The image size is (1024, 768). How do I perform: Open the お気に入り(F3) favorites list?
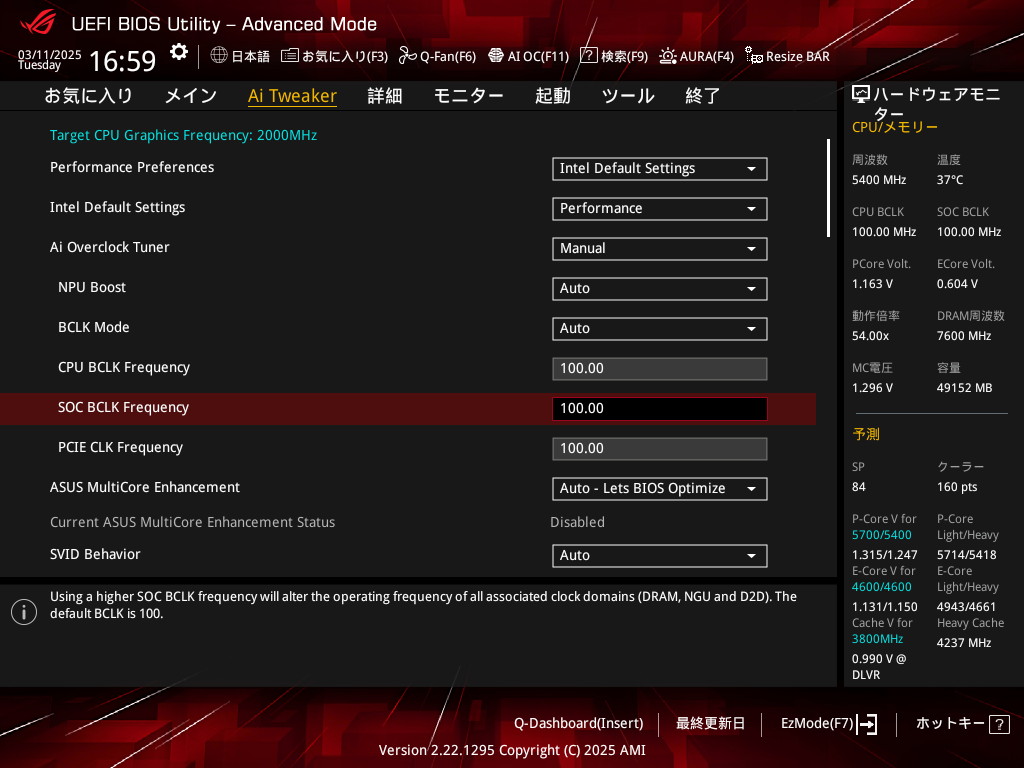[x=334, y=56]
